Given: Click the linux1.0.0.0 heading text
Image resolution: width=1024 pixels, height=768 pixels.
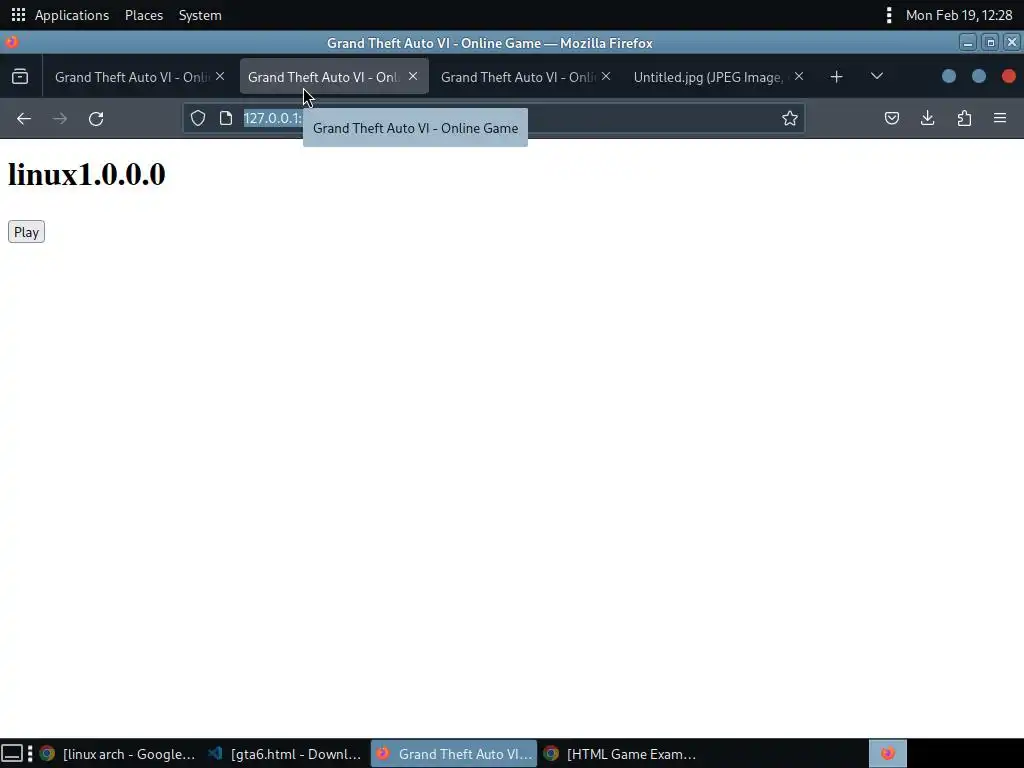Looking at the screenshot, I should click(86, 174).
